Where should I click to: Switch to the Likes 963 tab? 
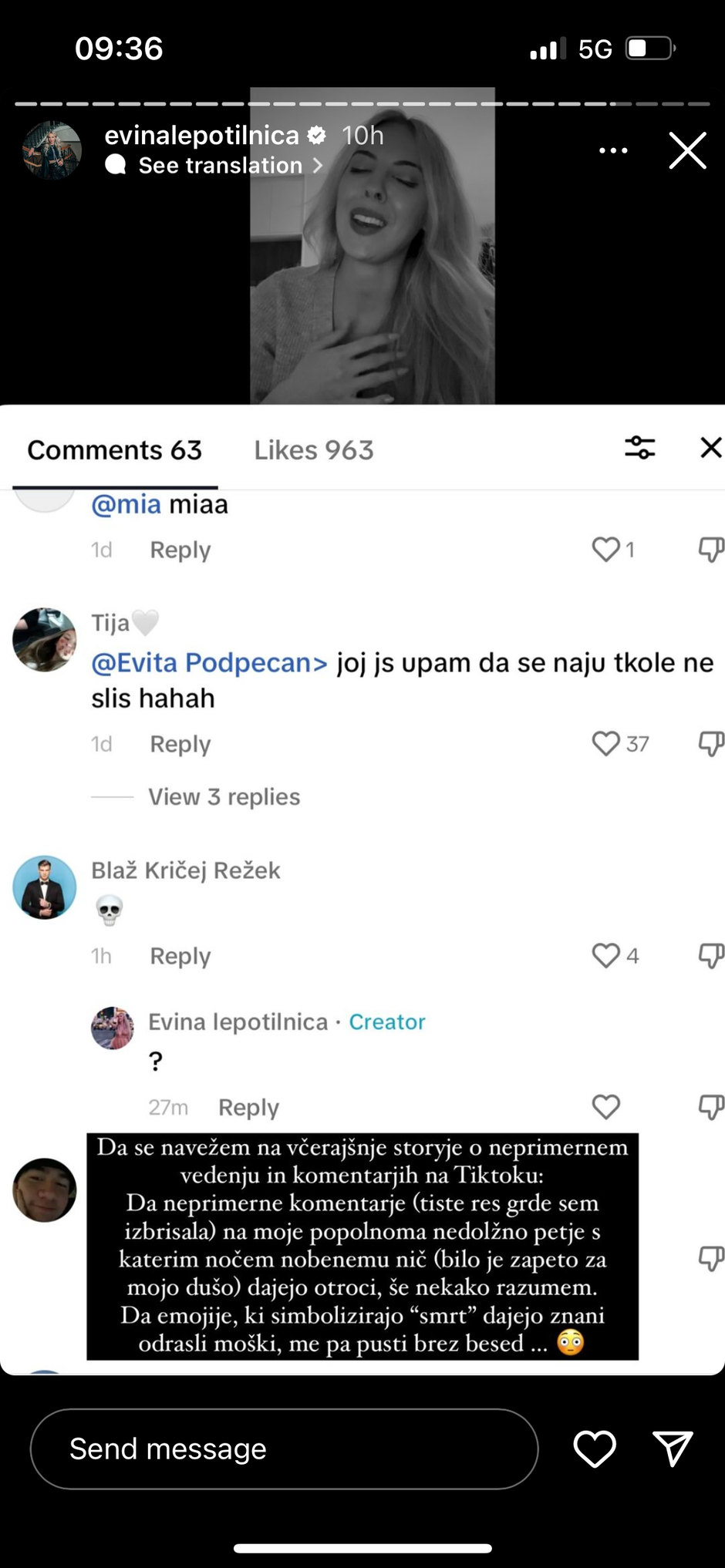pos(314,450)
